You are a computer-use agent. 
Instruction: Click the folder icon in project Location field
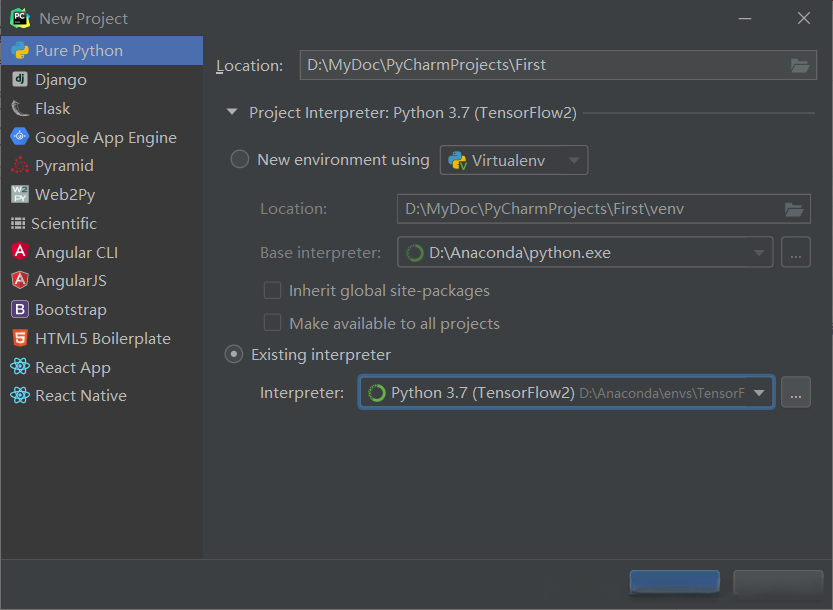tap(799, 65)
